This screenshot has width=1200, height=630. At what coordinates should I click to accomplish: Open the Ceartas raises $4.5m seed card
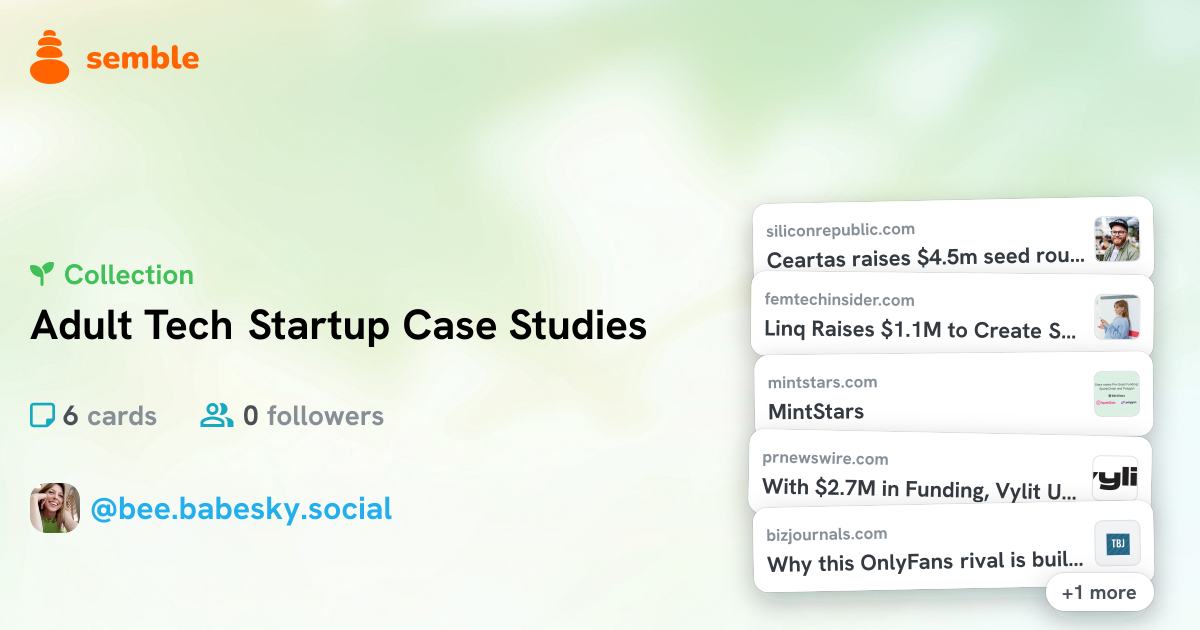pos(952,240)
